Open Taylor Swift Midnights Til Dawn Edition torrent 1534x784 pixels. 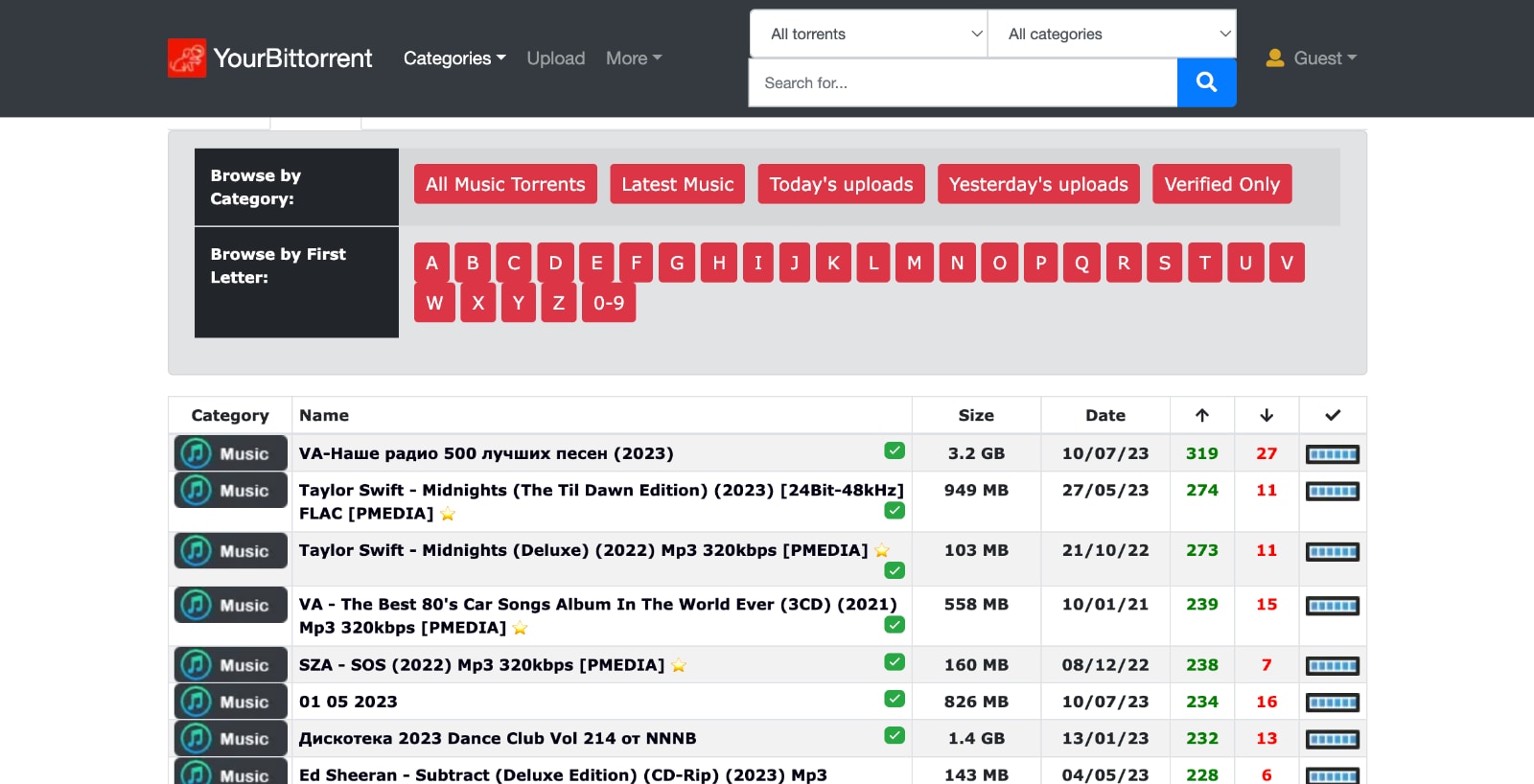[601, 501]
